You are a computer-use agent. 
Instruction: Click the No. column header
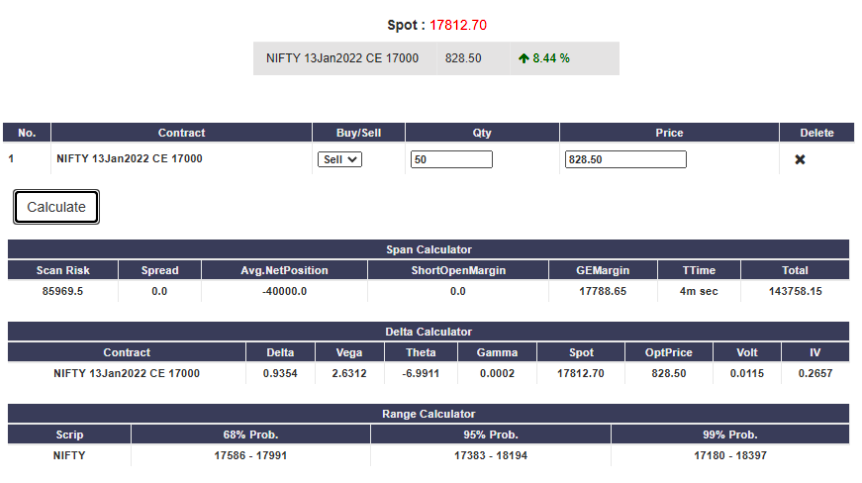(x=26, y=133)
